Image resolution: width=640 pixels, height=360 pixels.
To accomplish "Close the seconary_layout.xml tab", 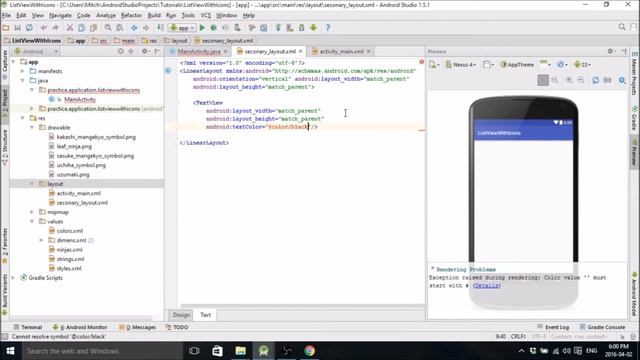I will click(x=300, y=51).
